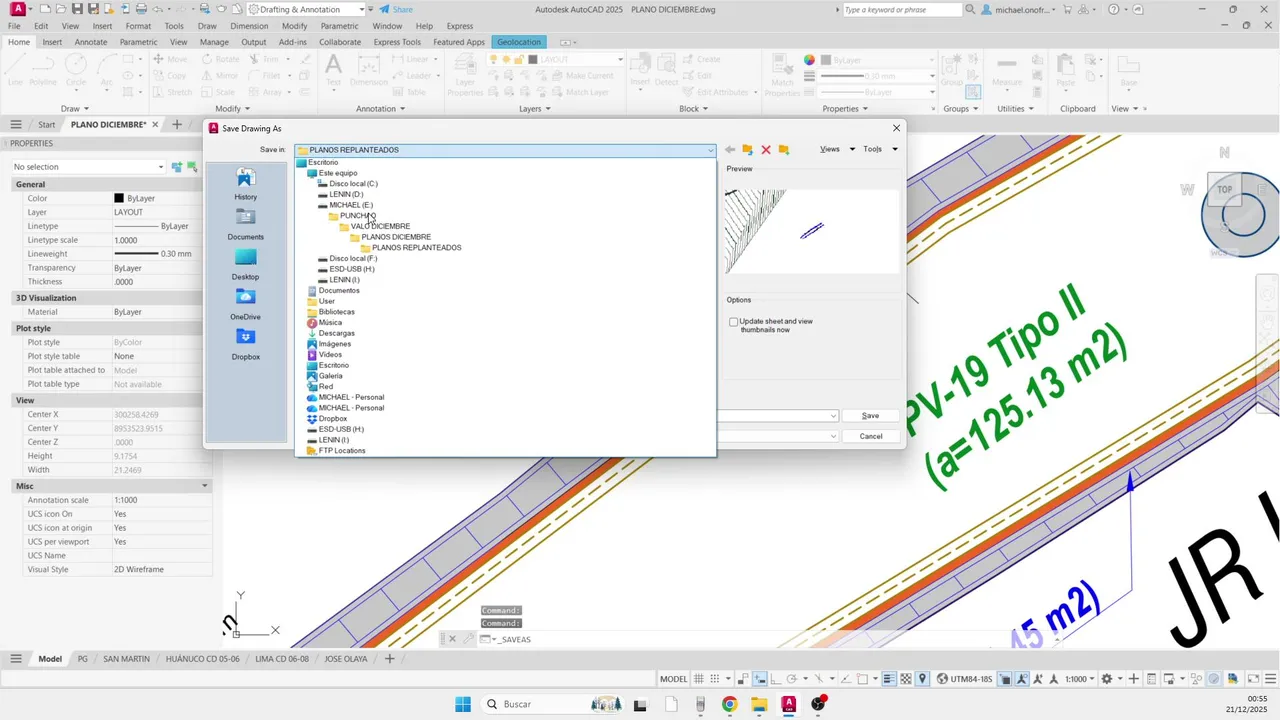The height and width of the screenshot is (720, 1280).
Task: Click the AutoCAD icon in the taskbar
Action: click(789, 704)
